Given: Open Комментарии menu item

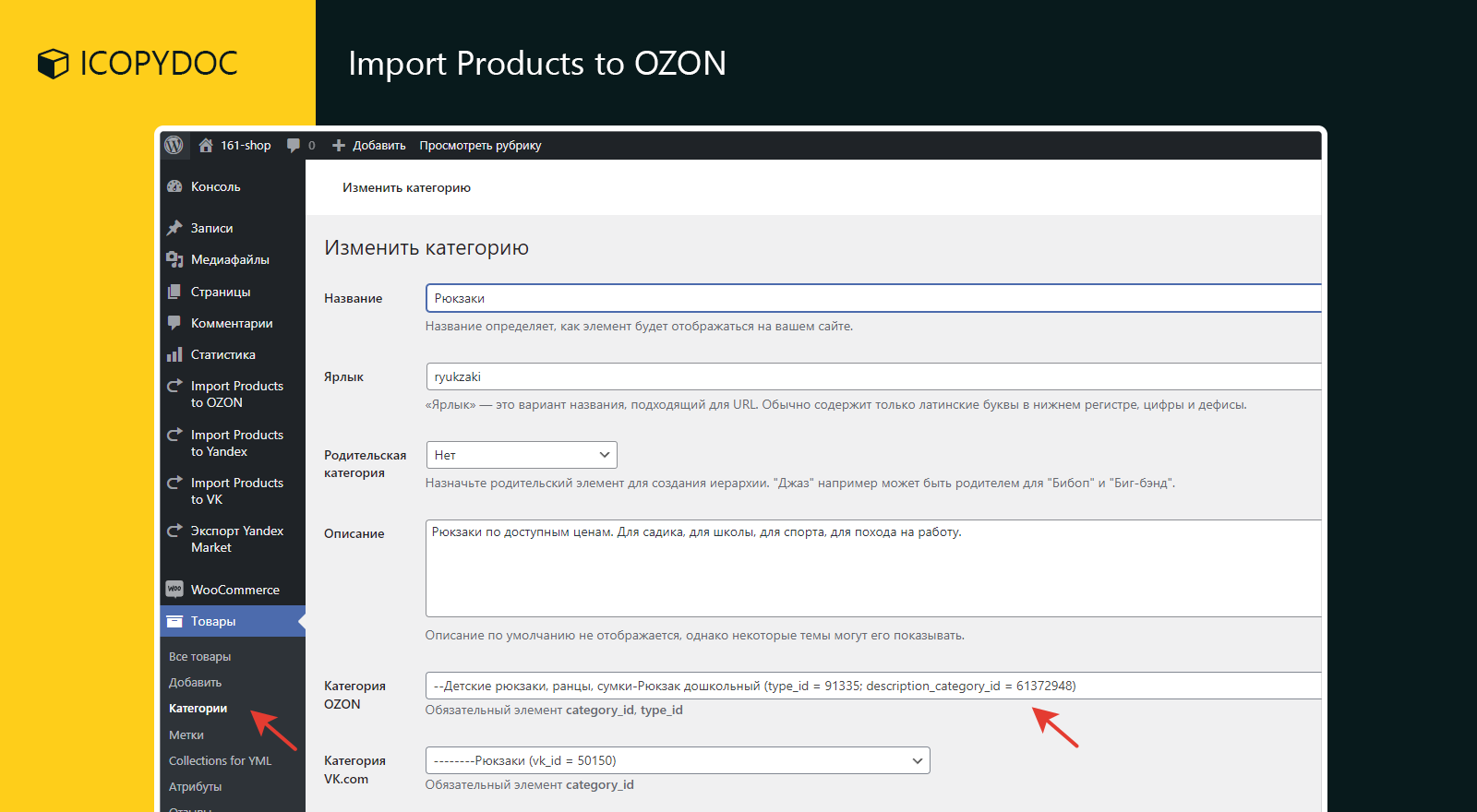Looking at the screenshot, I should point(232,323).
